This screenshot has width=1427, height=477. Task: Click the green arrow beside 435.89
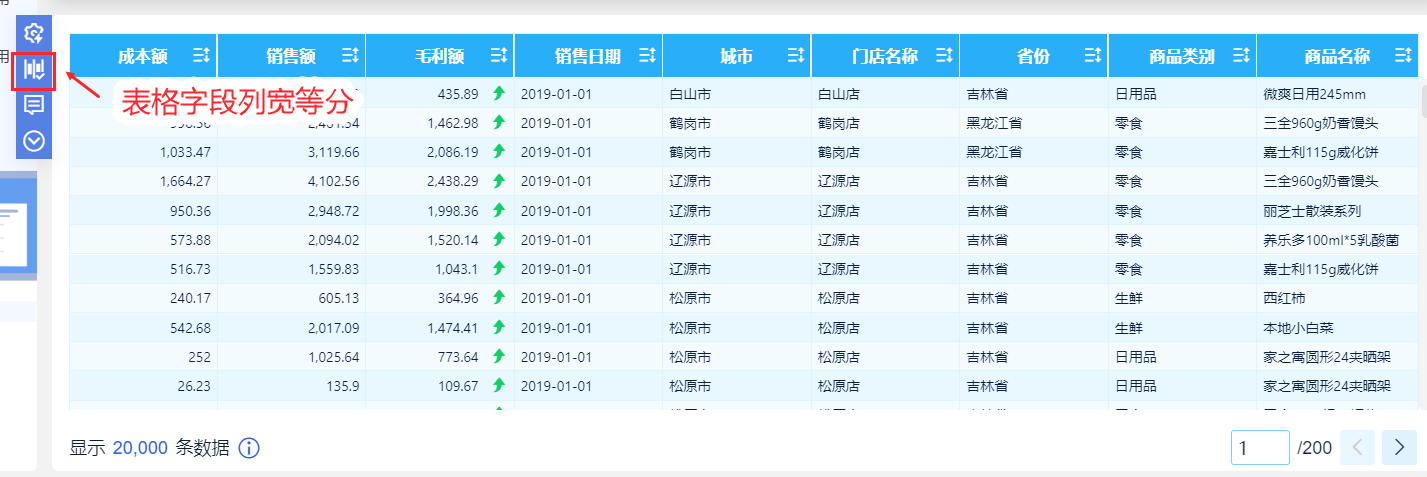tap(499, 94)
